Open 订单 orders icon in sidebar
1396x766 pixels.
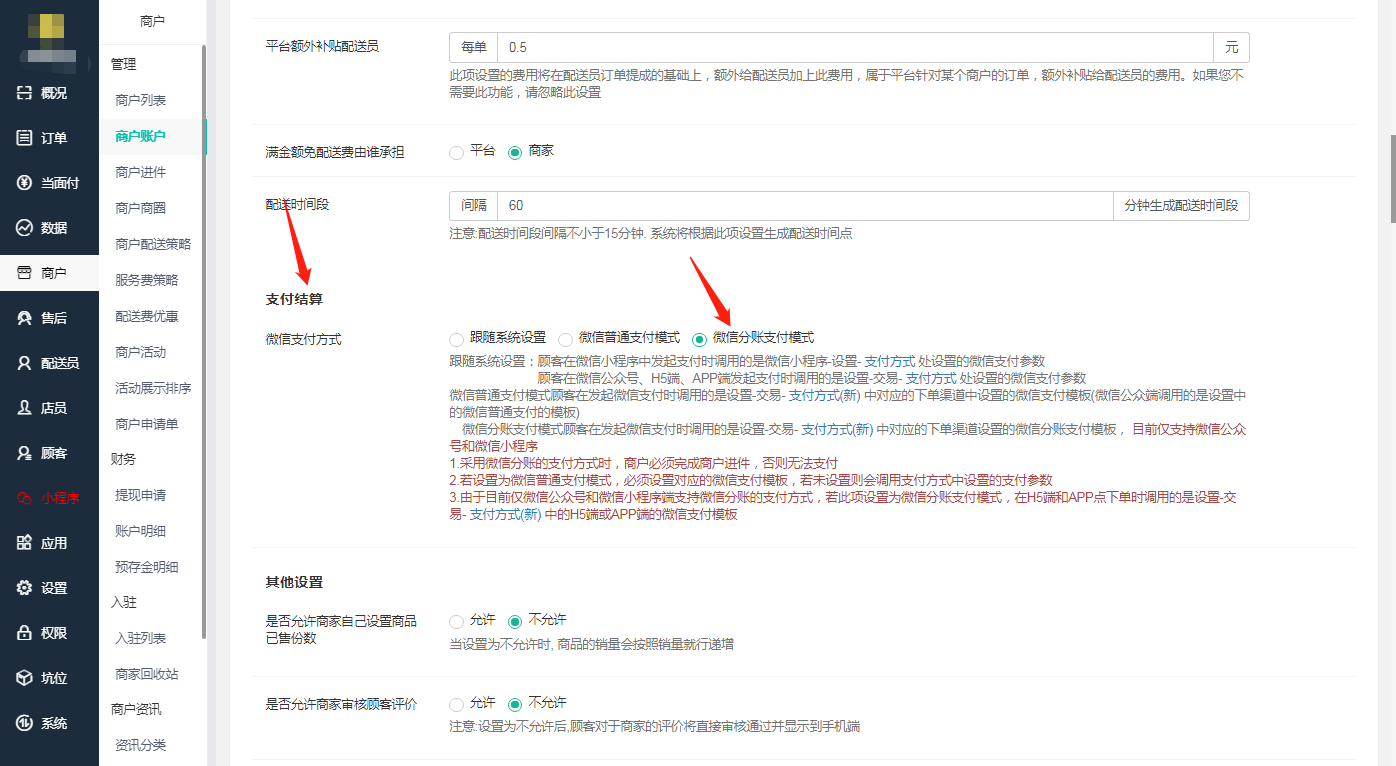pos(25,138)
